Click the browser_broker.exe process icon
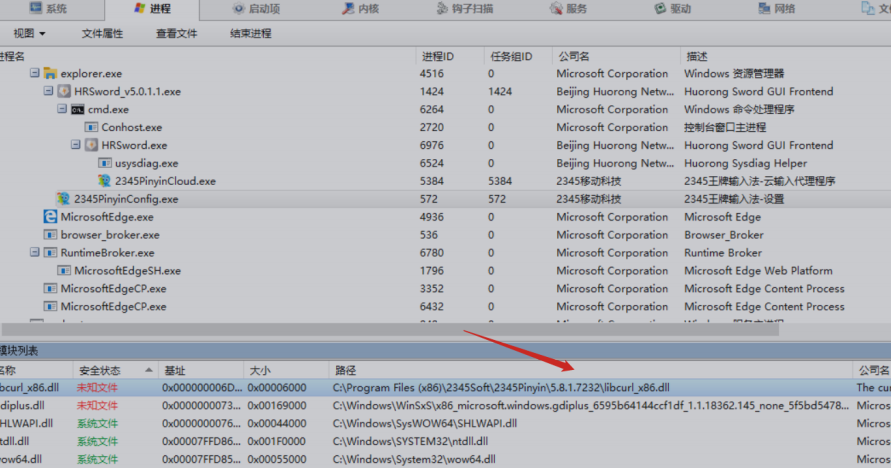891x468 pixels. [51, 235]
